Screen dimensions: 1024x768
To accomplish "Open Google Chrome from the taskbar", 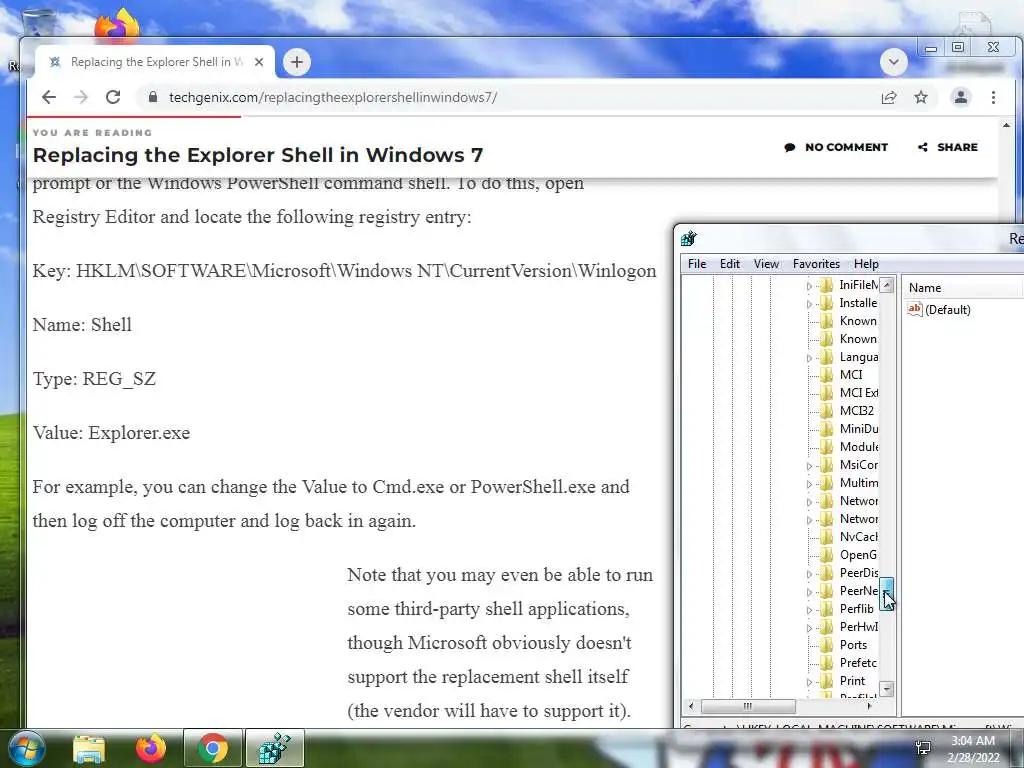I will click(212, 748).
